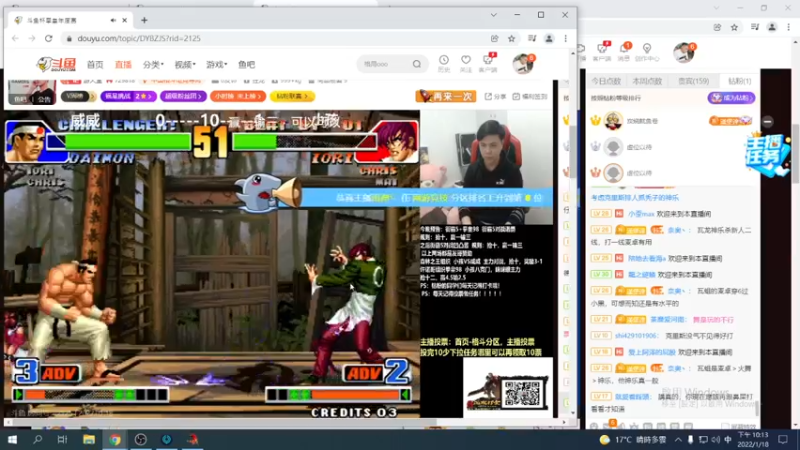This screenshot has height=450, width=800.
Task: Open the 超级粉丝团 purple pill
Action: point(183,96)
